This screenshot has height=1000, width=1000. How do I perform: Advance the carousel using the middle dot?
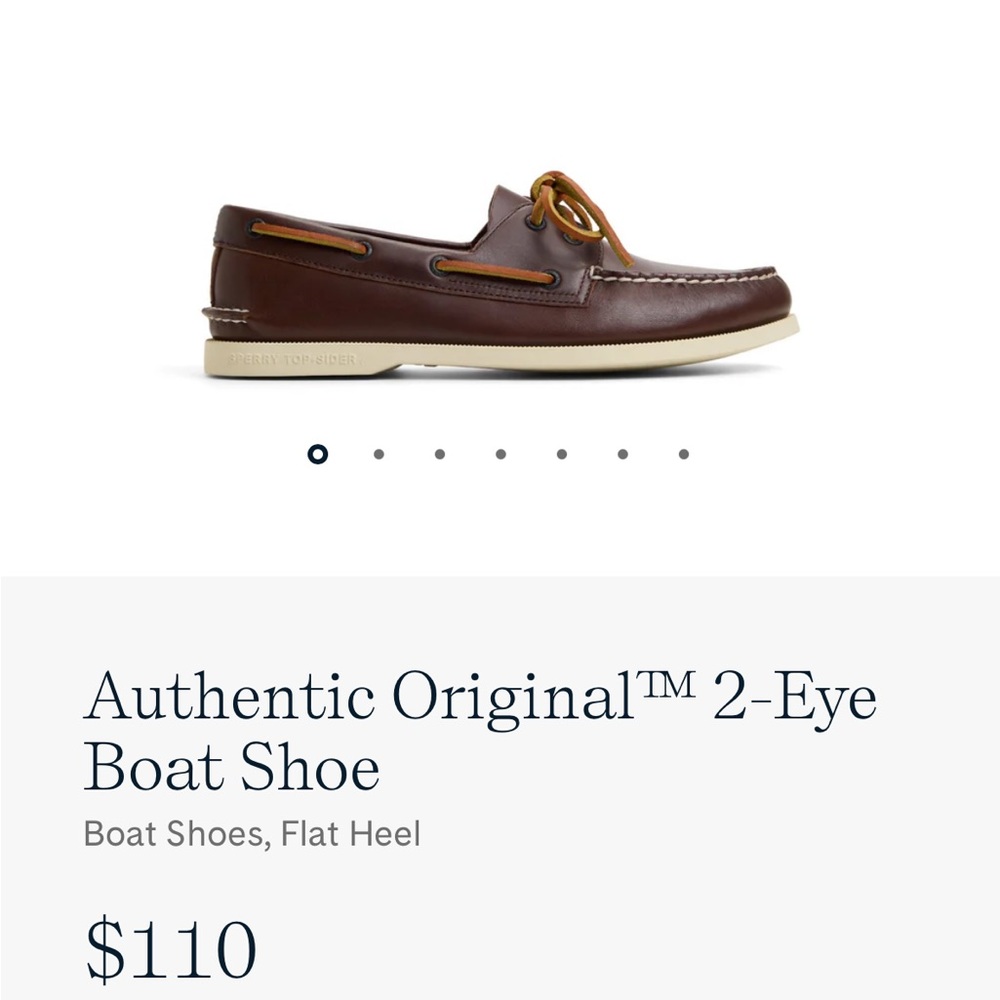coord(500,455)
